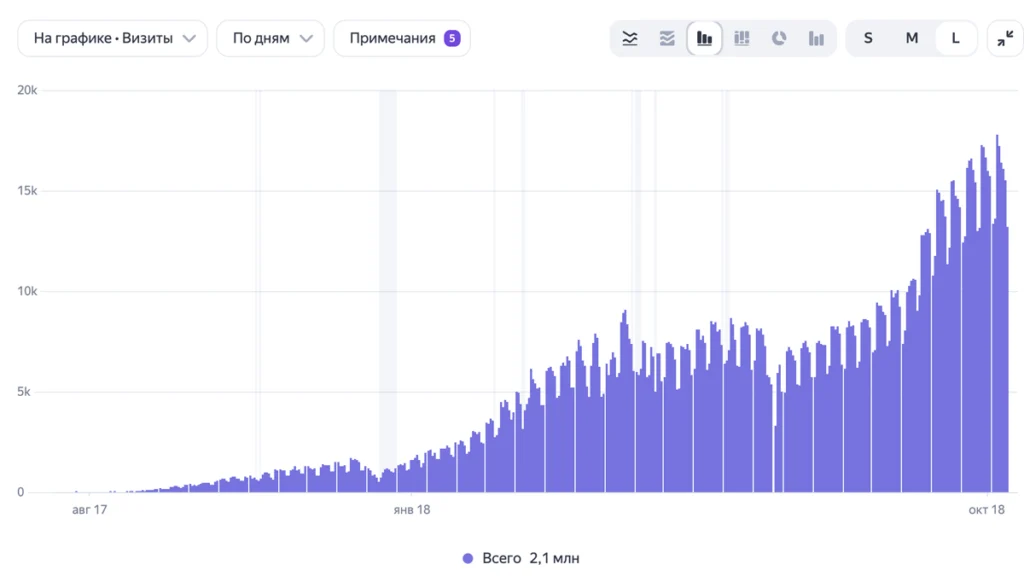Collapse the chart with the arrows icon
1024x576 pixels.
click(1005, 39)
